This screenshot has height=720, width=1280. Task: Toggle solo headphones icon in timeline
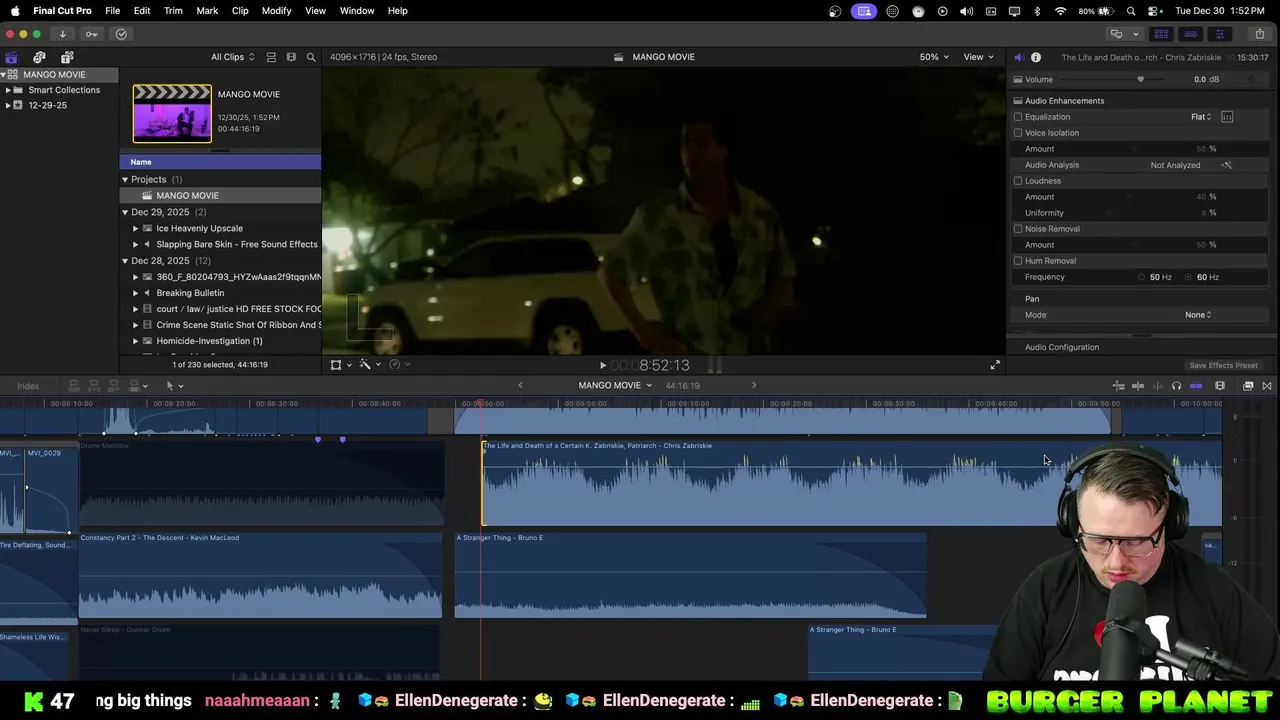(x=1176, y=386)
